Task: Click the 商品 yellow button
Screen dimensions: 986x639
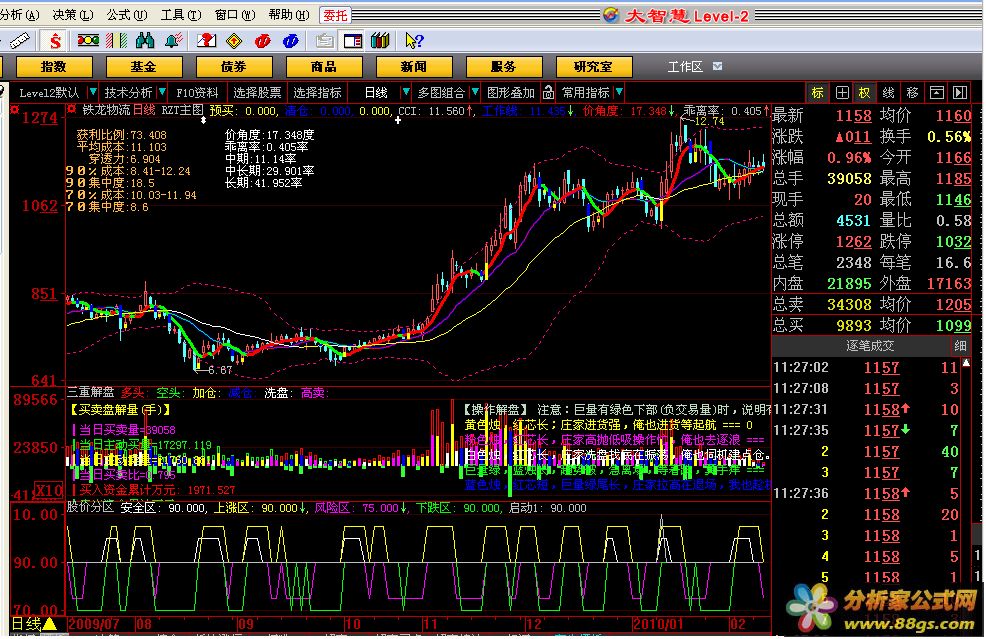Action: click(324, 67)
